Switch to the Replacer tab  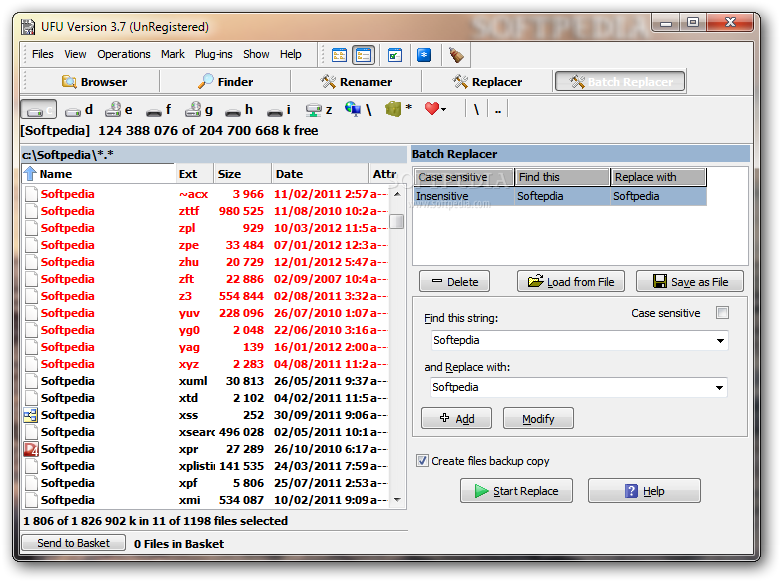click(x=488, y=82)
